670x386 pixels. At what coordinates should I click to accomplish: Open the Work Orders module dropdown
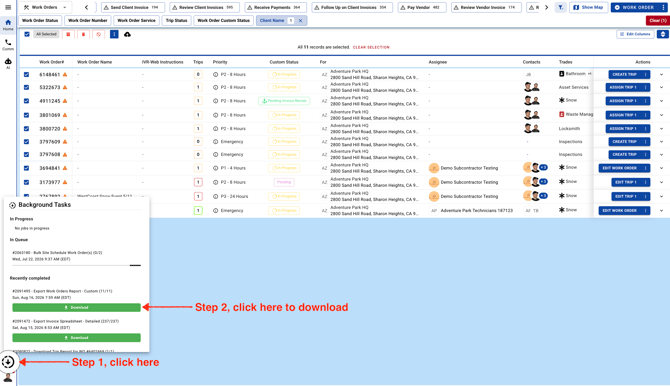coord(45,7)
